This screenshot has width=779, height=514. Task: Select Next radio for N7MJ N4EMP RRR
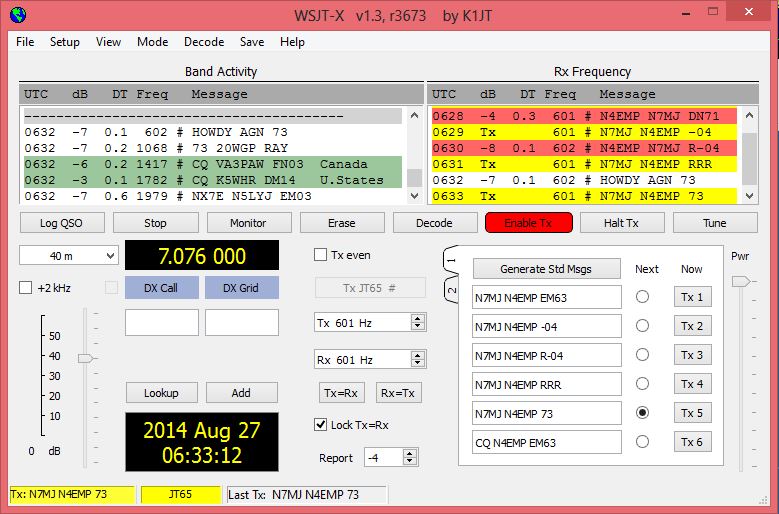click(642, 384)
